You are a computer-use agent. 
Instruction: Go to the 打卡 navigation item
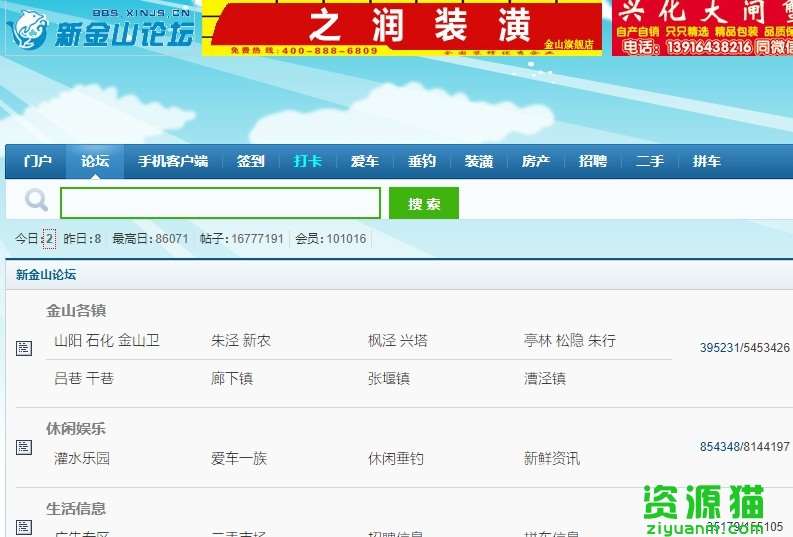pyautogui.click(x=307, y=162)
